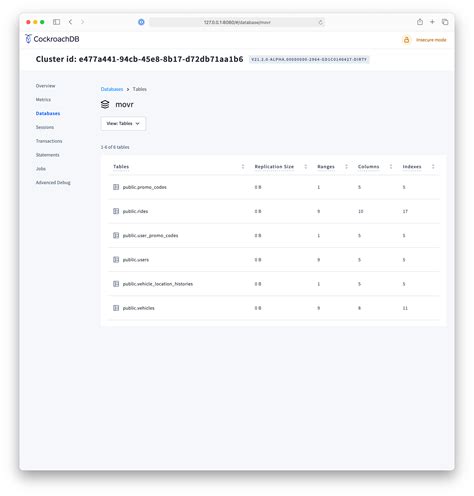The width and height of the screenshot is (474, 496).
Task: Click the Columns column header
Action: tap(369, 166)
